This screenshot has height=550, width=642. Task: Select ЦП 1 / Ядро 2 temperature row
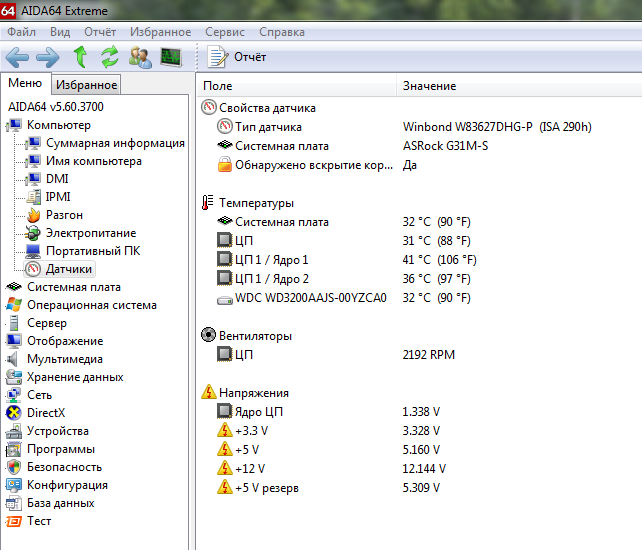(x=262, y=279)
